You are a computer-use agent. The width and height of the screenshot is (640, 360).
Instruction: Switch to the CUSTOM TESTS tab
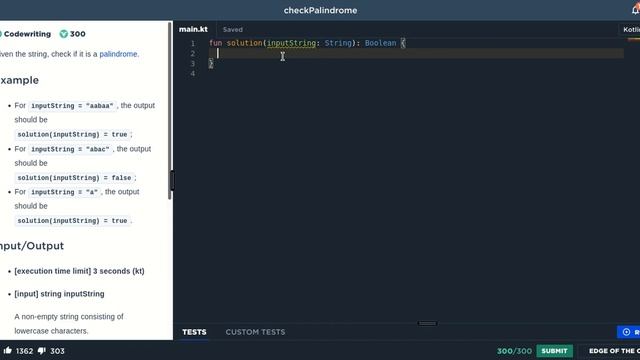pos(255,332)
